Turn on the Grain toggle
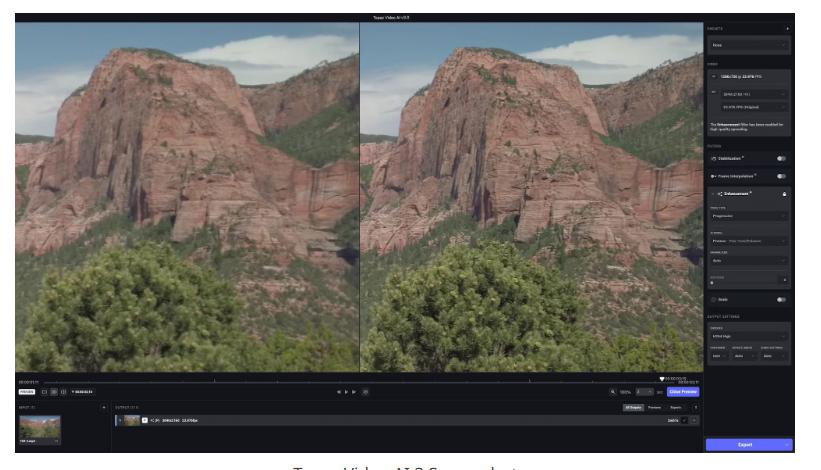The width and height of the screenshot is (821, 470). pyautogui.click(x=782, y=299)
